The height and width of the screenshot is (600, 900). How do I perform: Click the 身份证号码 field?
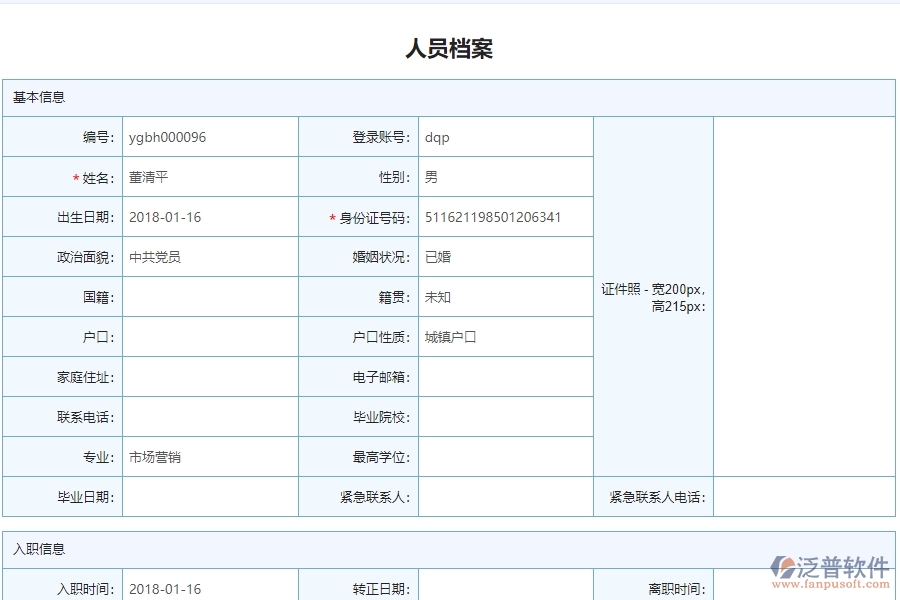point(503,217)
